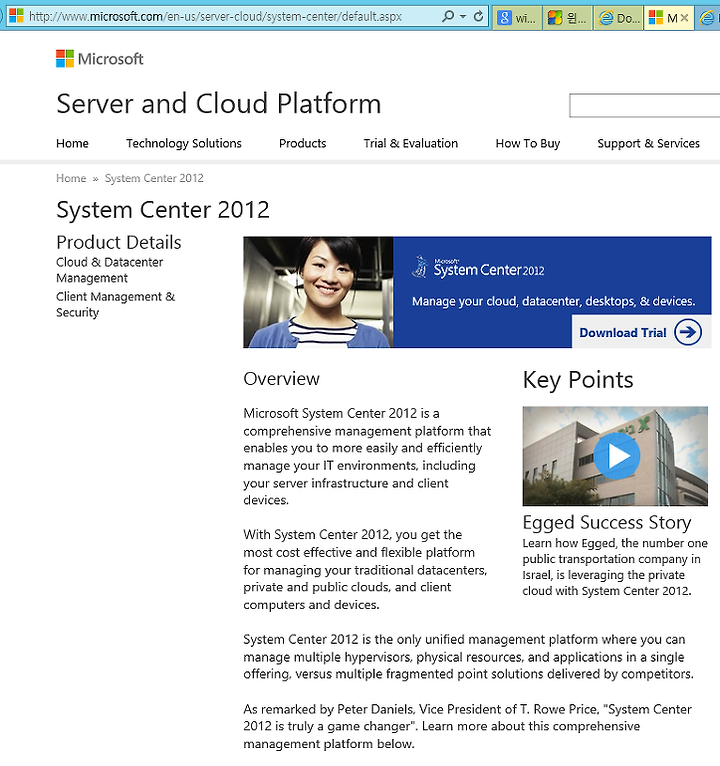Click the Key Points section heading
This screenshot has width=720, height=766.
pos(578,380)
